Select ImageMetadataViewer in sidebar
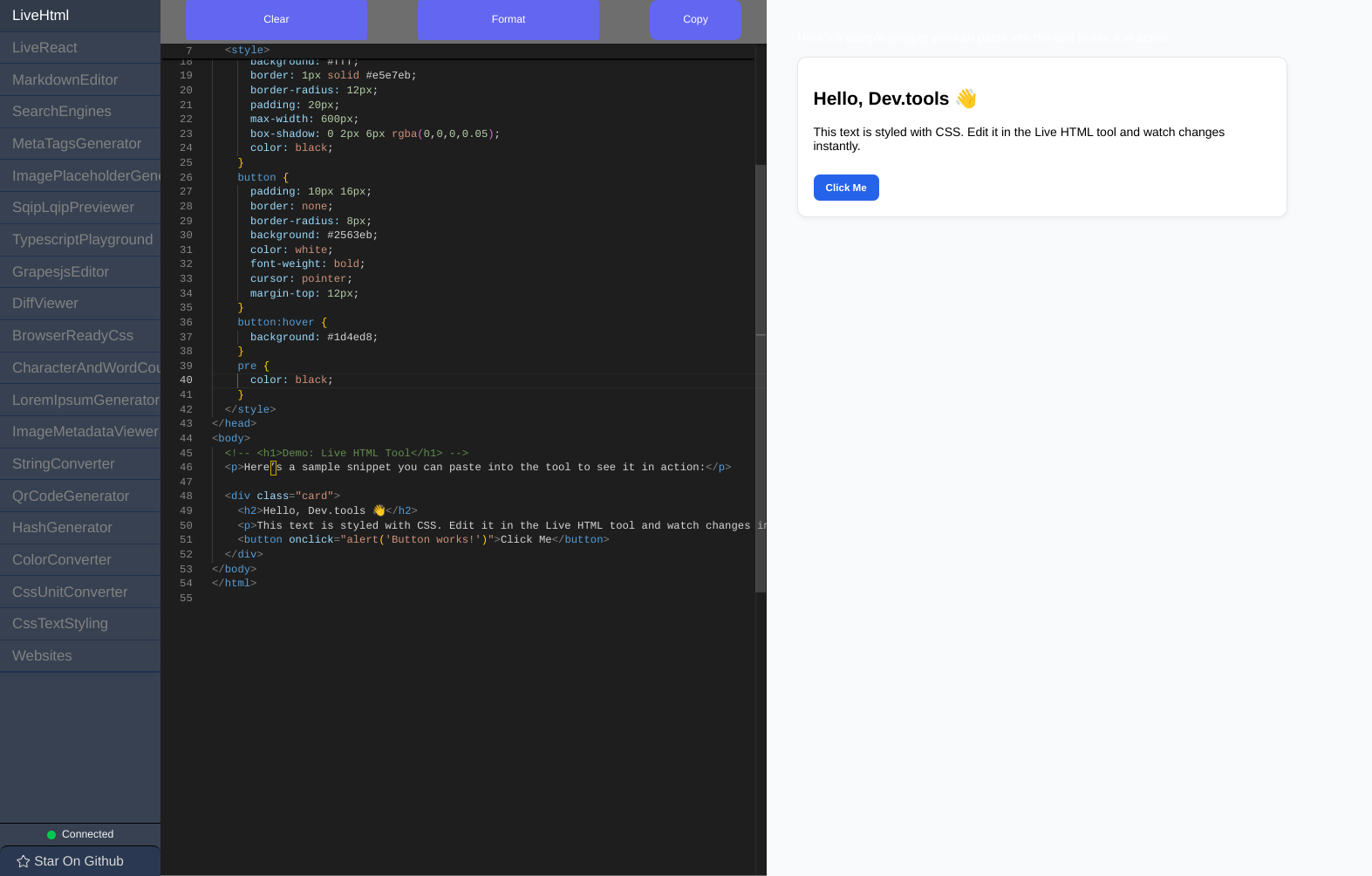1372x876 pixels. [80, 432]
